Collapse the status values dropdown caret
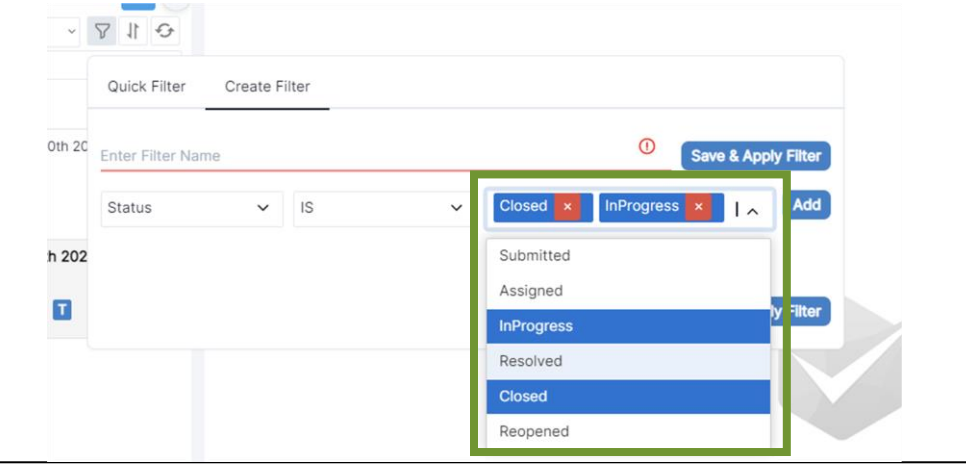The width and height of the screenshot is (966, 466). point(753,210)
